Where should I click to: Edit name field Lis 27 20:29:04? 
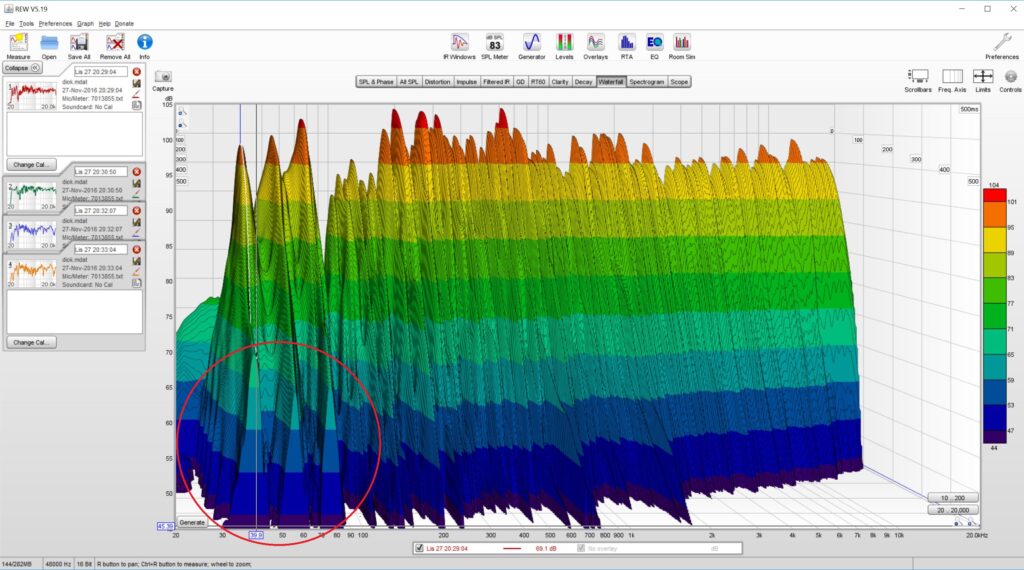(100, 72)
